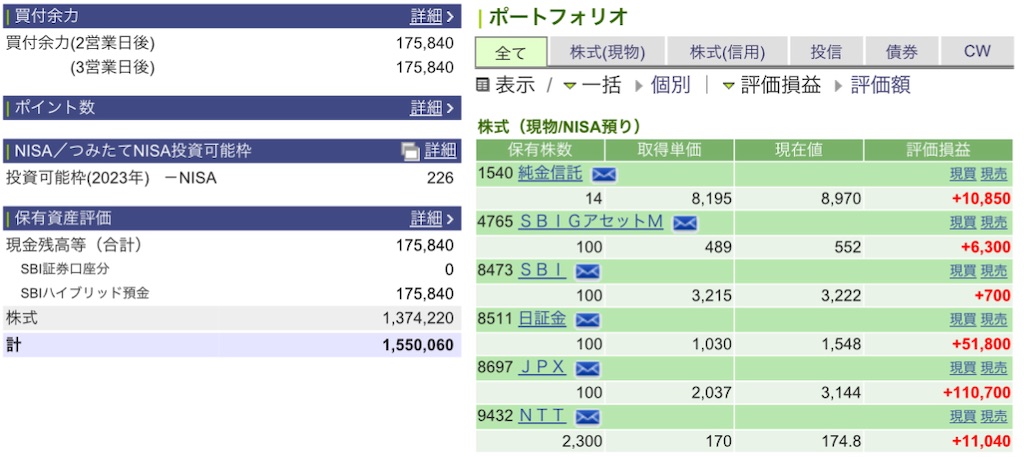The width and height of the screenshot is (1024, 457).
Task: Click 現買 for 純金信託
Action: tap(963, 174)
